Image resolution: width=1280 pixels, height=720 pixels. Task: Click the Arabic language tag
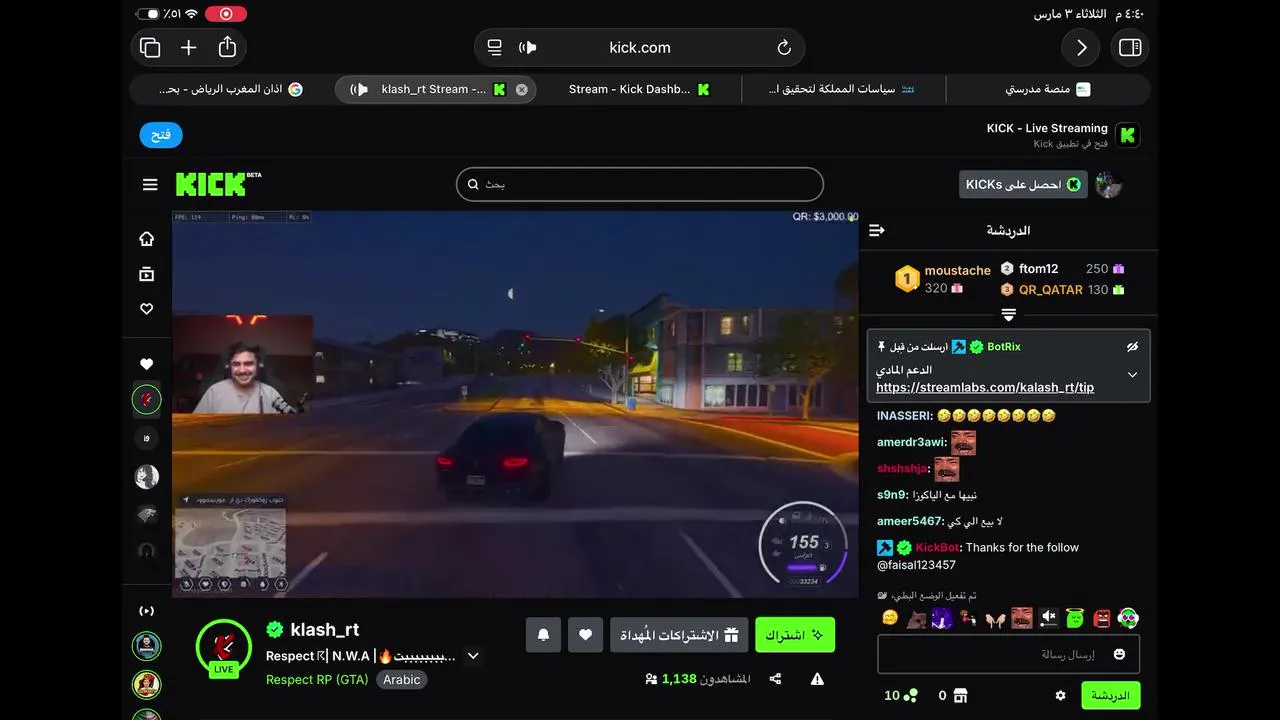tap(402, 679)
